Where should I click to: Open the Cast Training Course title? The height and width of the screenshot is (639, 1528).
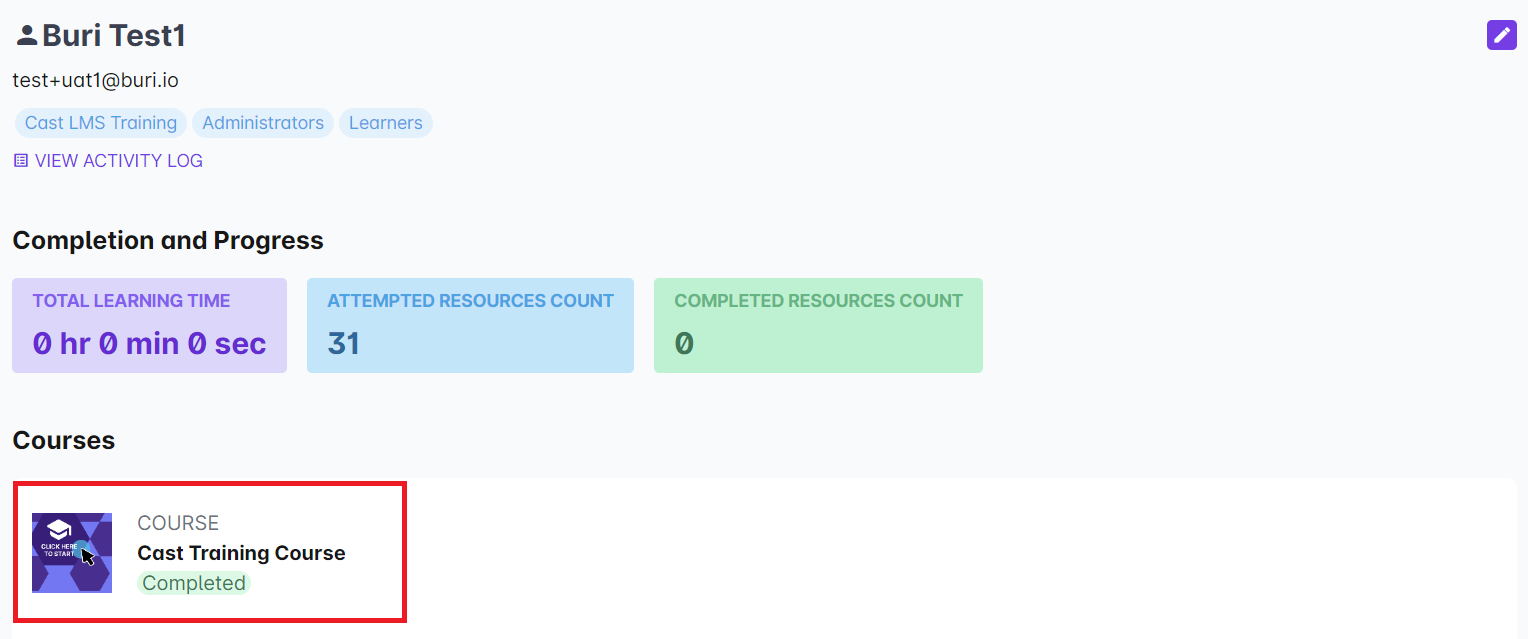[x=241, y=553]
